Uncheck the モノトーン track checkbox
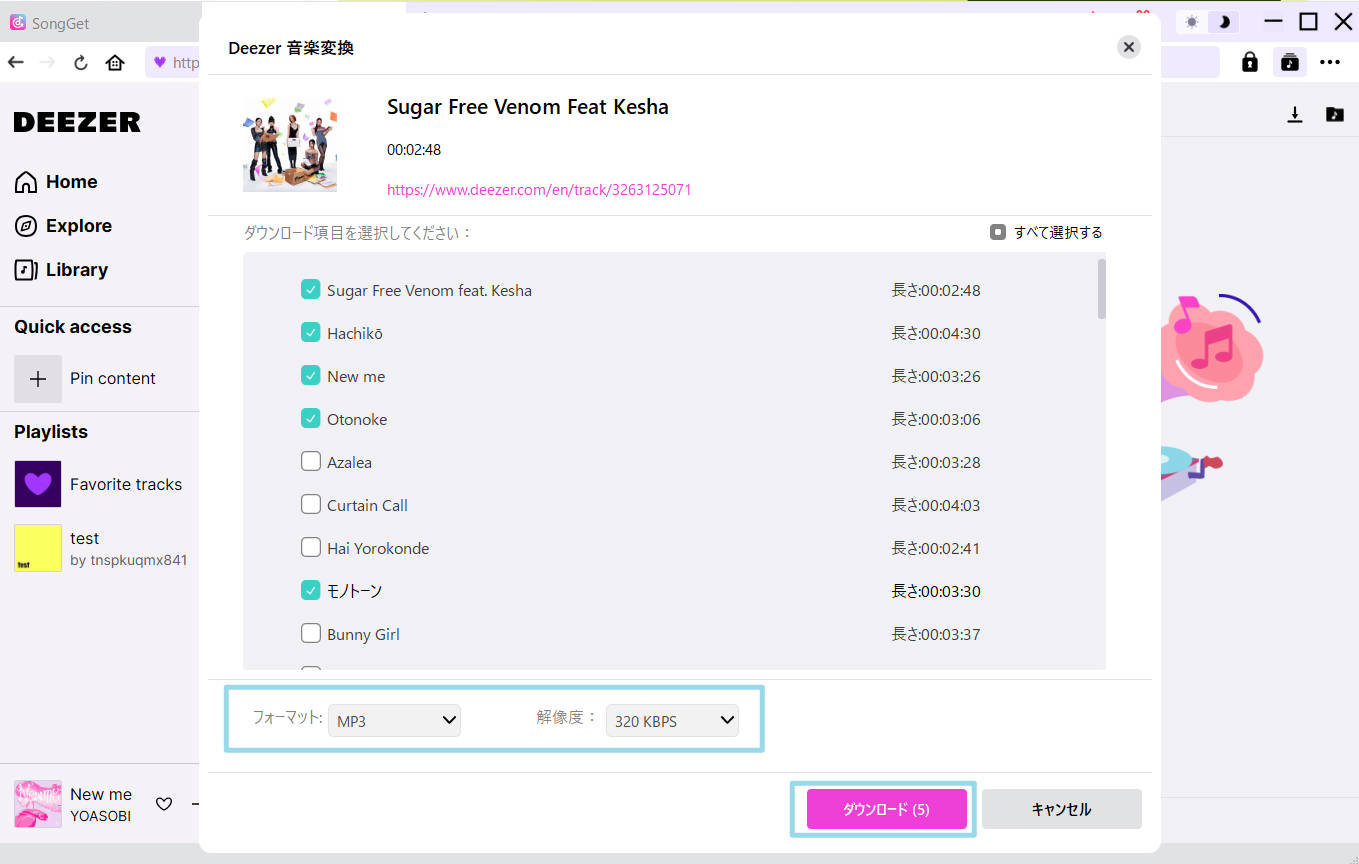 [311, 591]
